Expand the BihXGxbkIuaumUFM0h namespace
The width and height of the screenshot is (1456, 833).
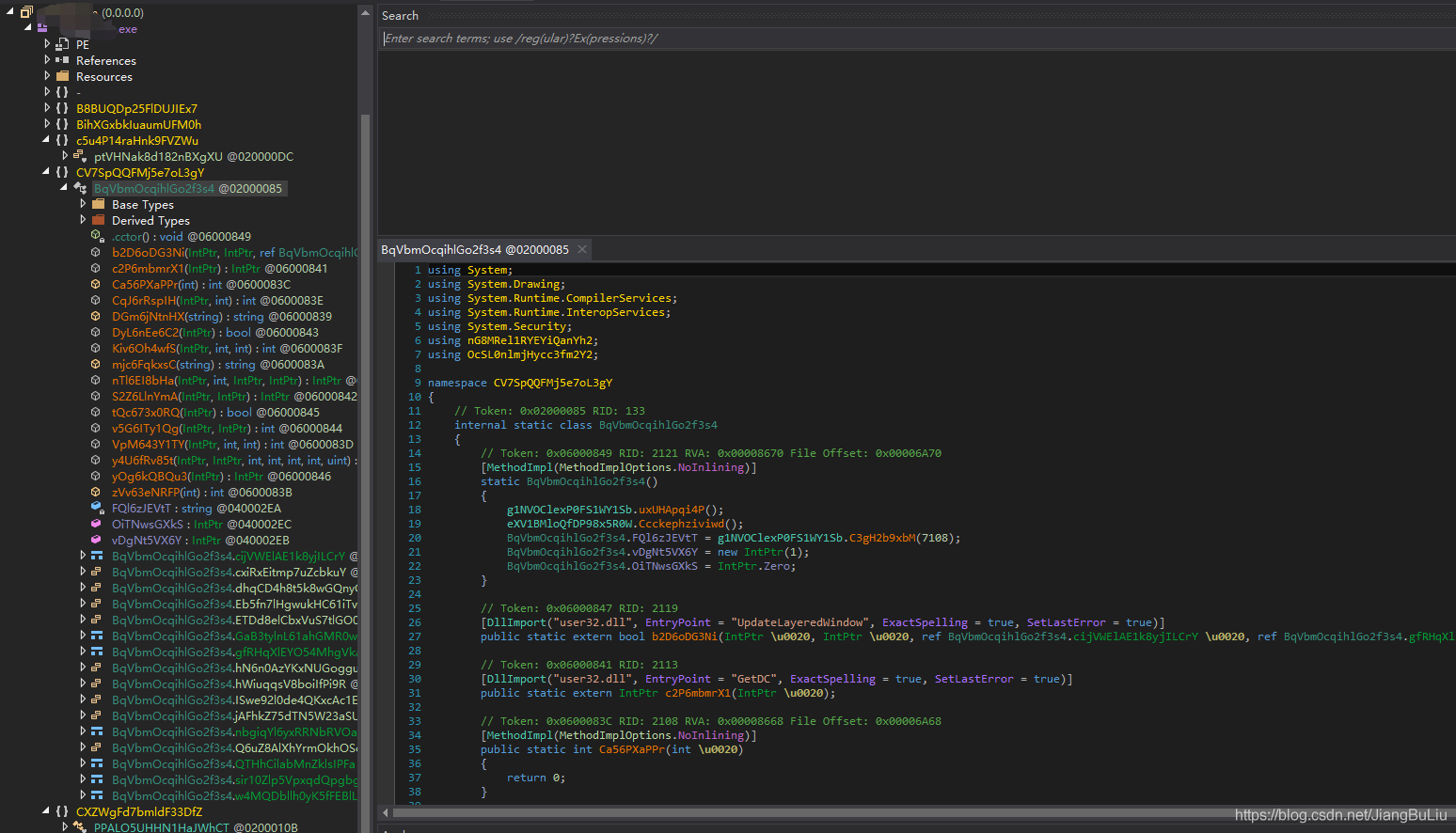click(x=47, y=124)
